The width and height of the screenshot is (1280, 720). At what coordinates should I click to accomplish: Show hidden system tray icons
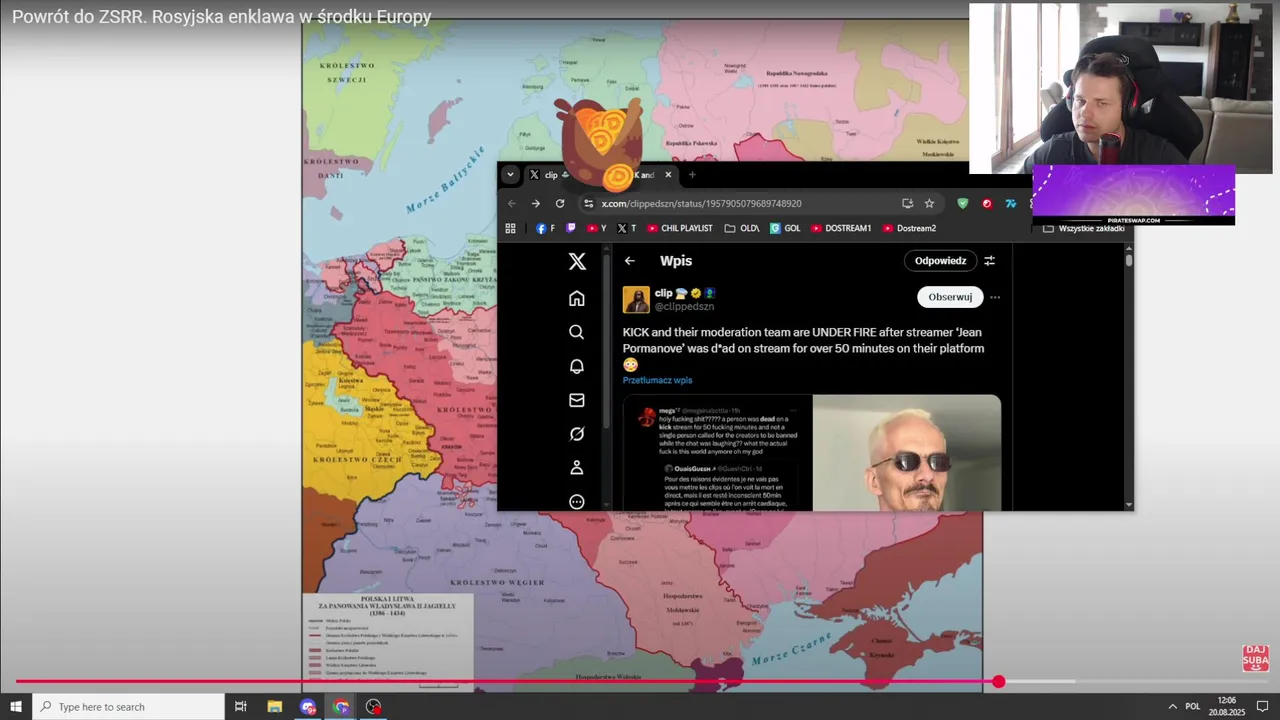(1172, 706)
